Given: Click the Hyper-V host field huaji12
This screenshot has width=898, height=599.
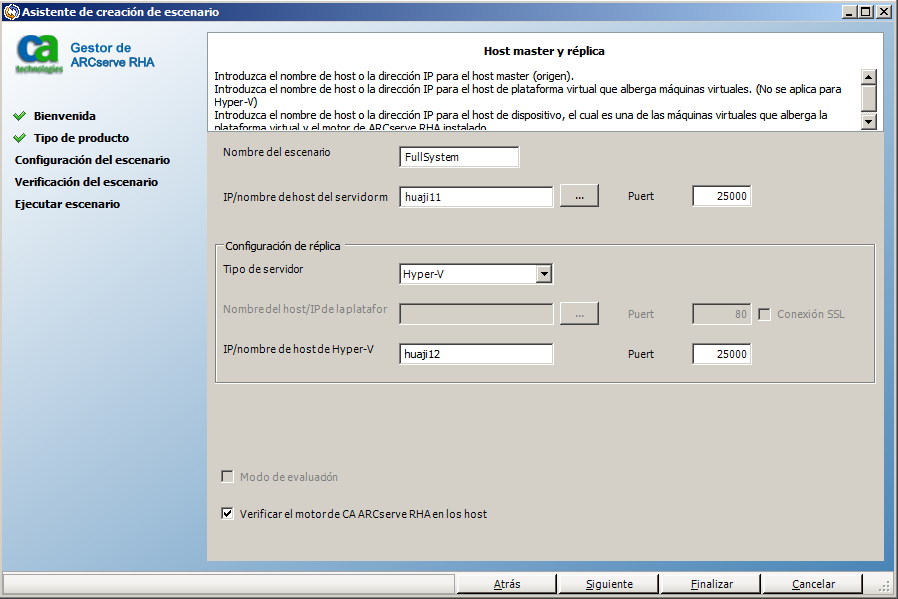Looking at the screenshot, I should pos(476,354).
